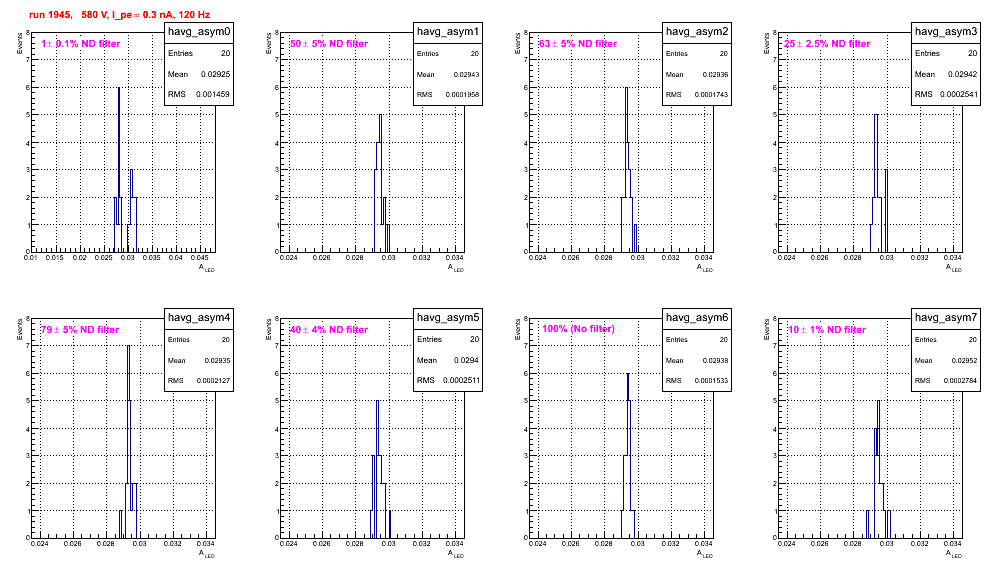Click the havg_asym2 stats box title
The width and height of the screenshot is (996, 572).
click(x=697, y=32)
